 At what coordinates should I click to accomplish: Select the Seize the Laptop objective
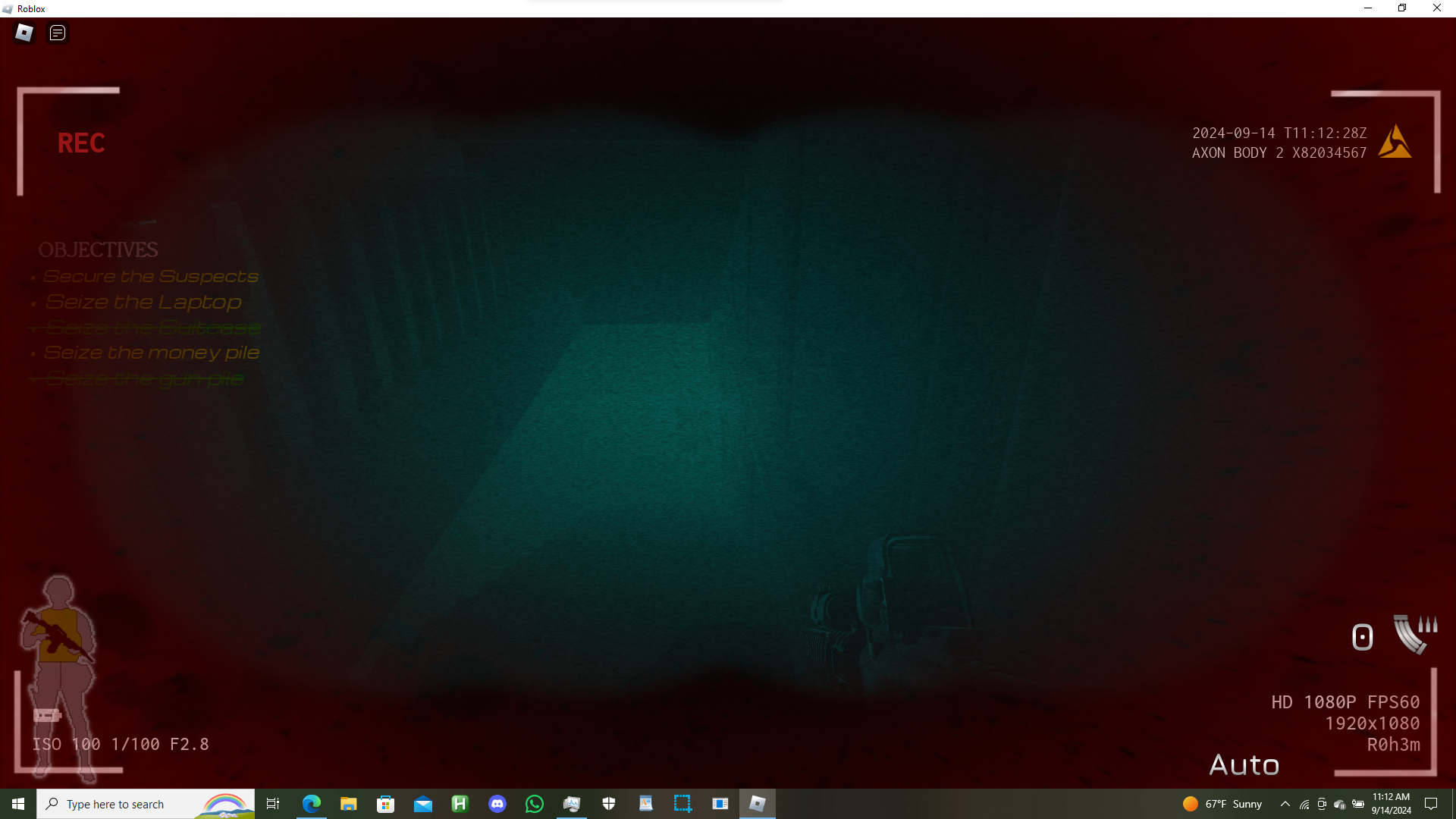coord(143,302)
